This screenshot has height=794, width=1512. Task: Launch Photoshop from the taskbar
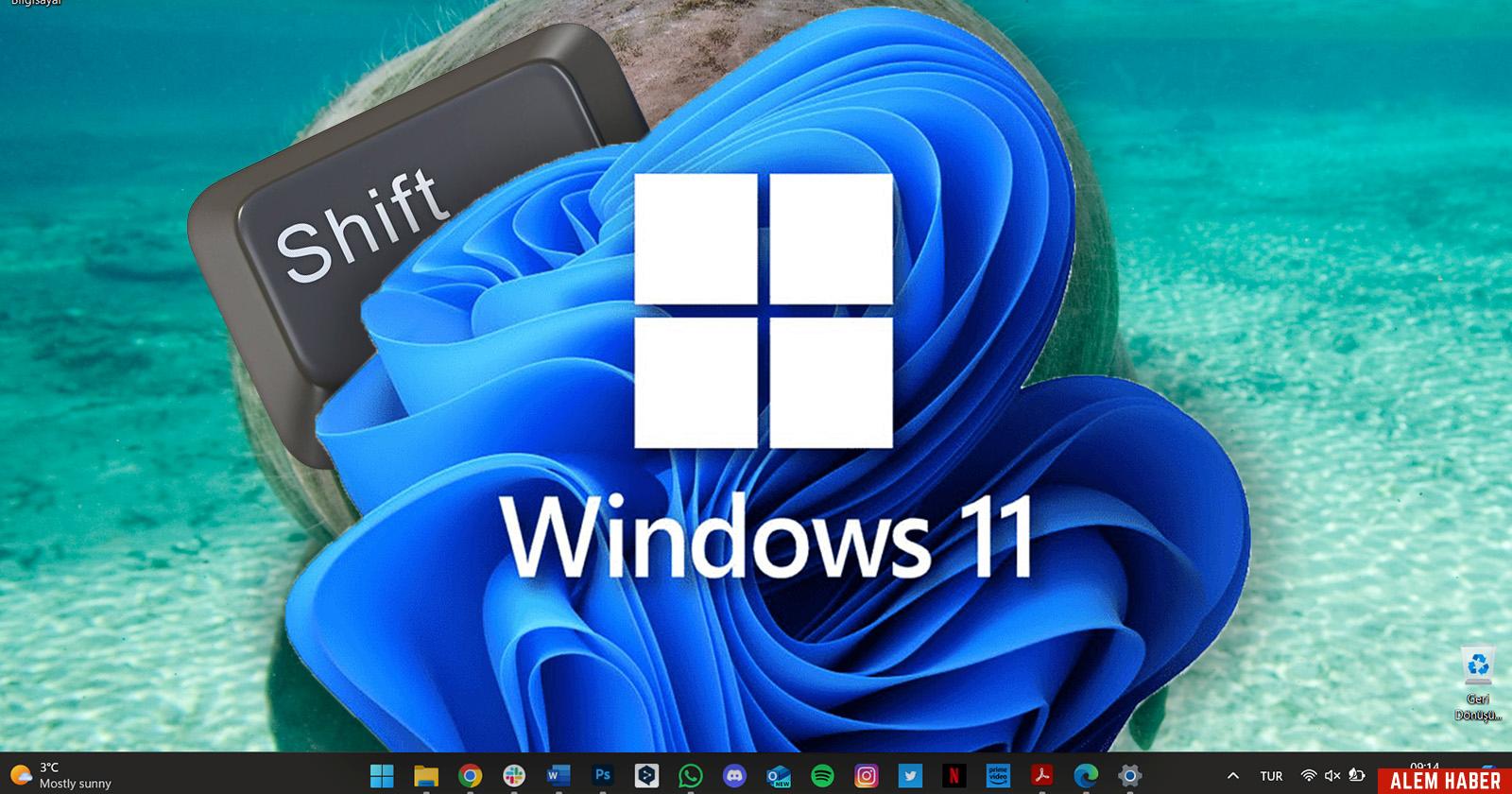click(603, 776)
